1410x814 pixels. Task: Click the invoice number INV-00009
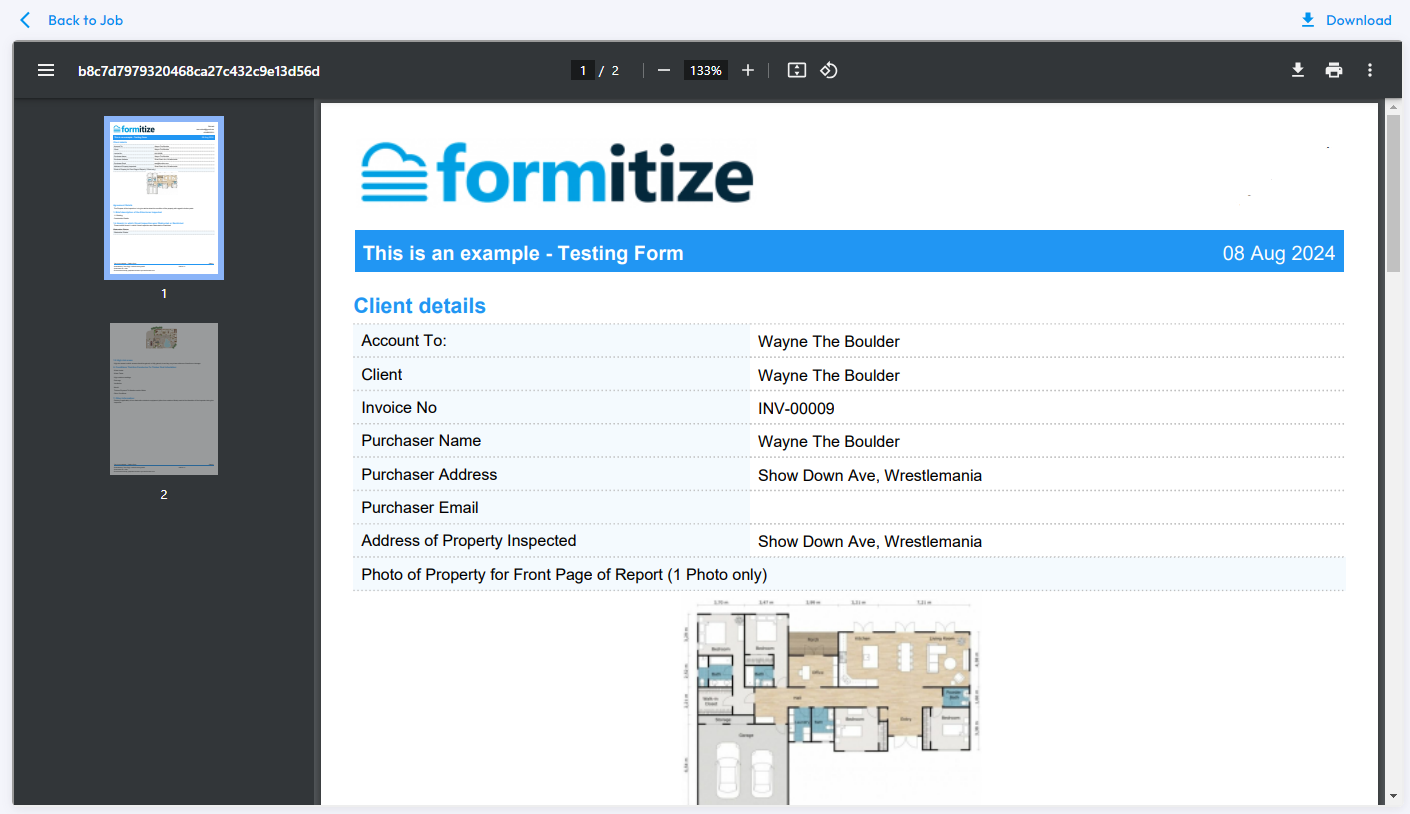pos(796,408)
